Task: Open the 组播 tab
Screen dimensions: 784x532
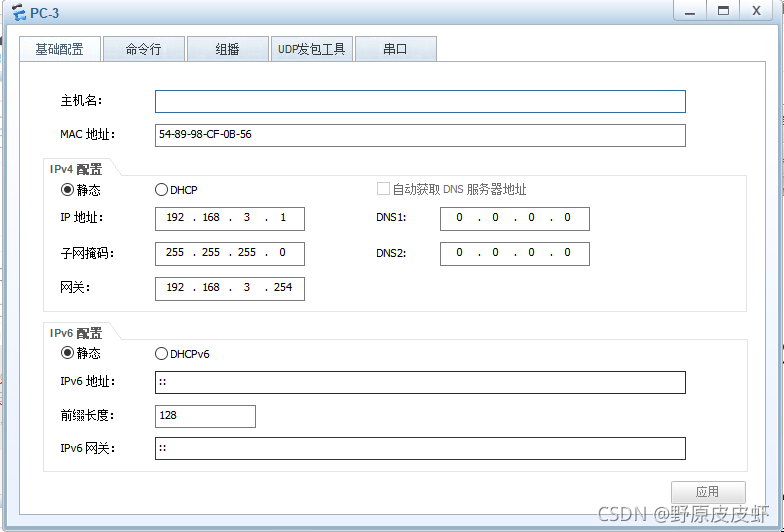Action: click(228, 49)
